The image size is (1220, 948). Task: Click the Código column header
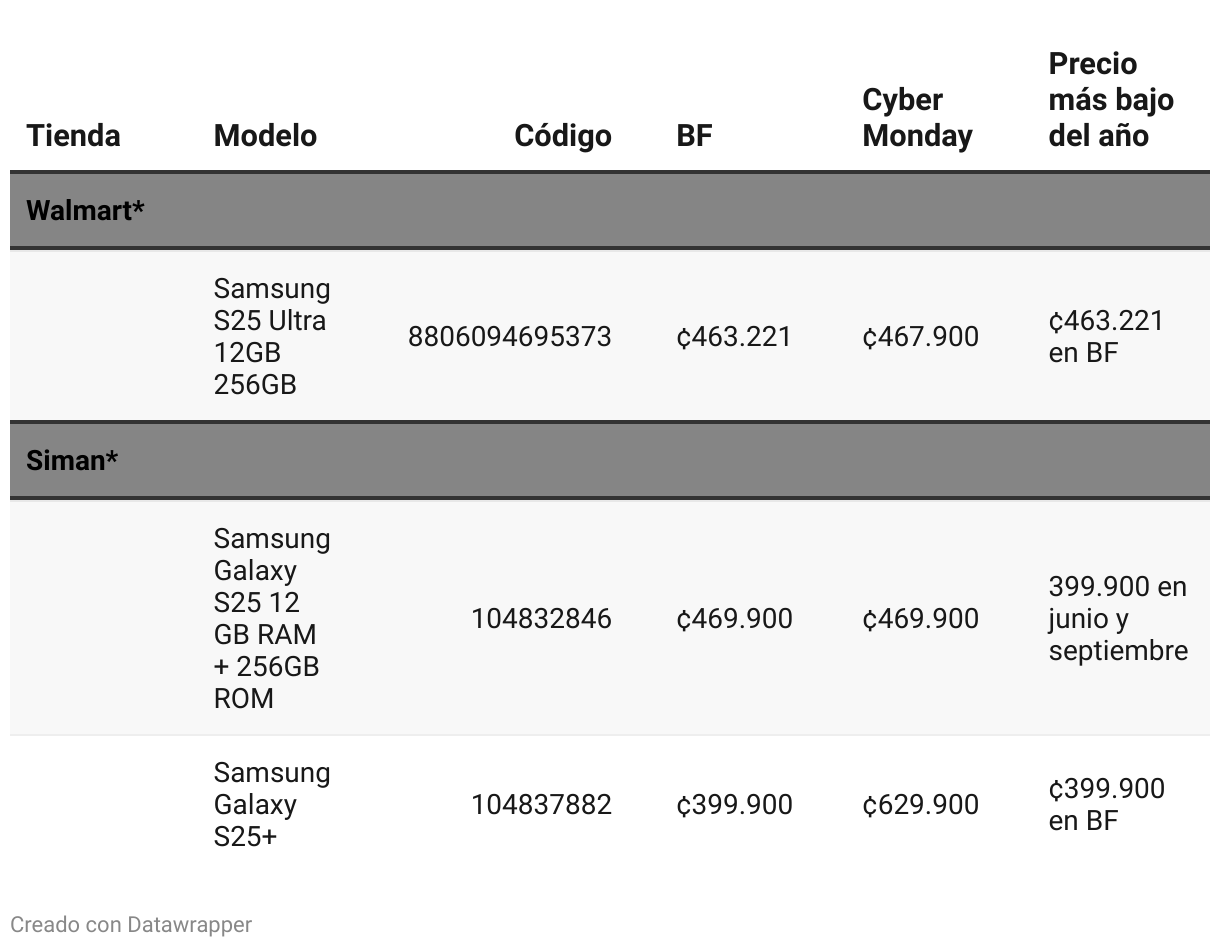pyautogui.click(x=562, y=136)
